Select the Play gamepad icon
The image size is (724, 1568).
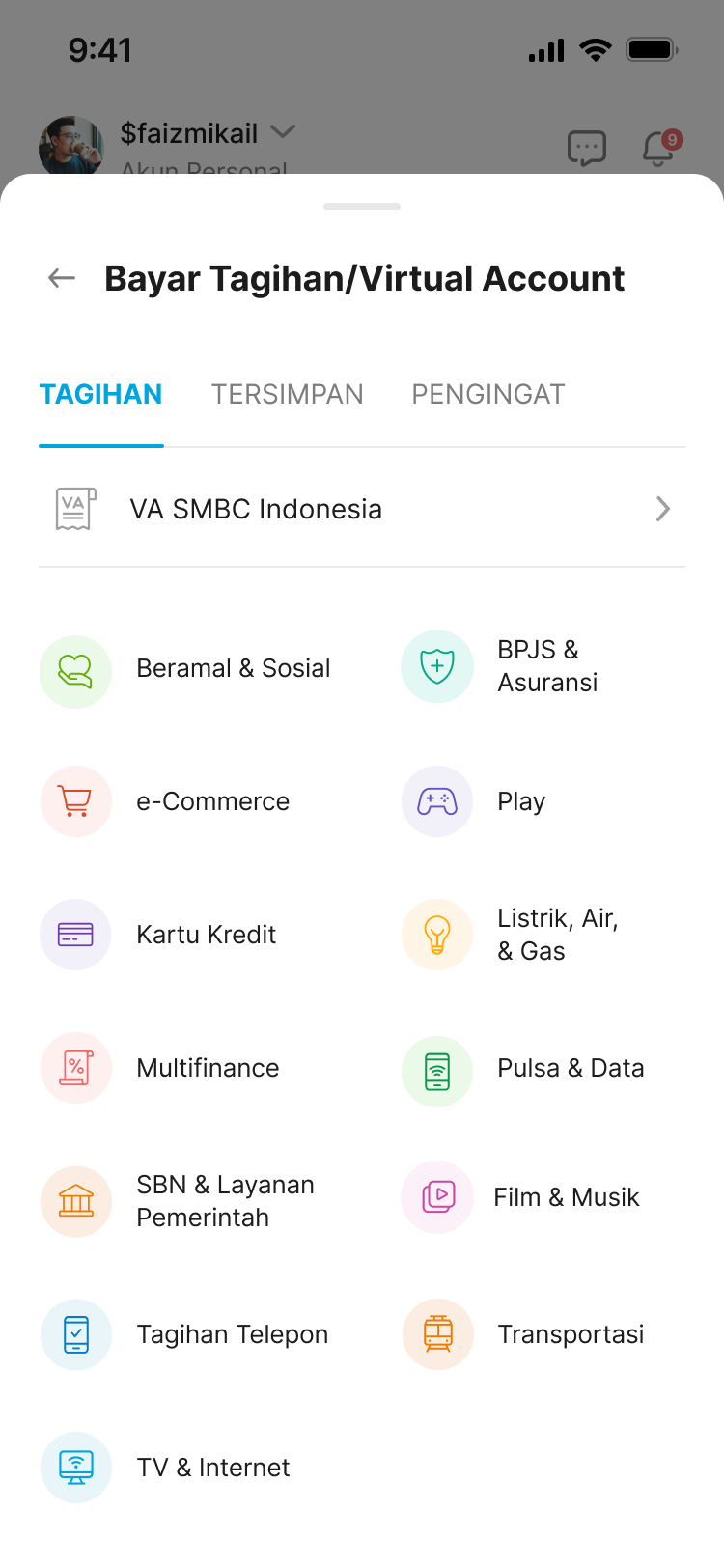point(437,801)
